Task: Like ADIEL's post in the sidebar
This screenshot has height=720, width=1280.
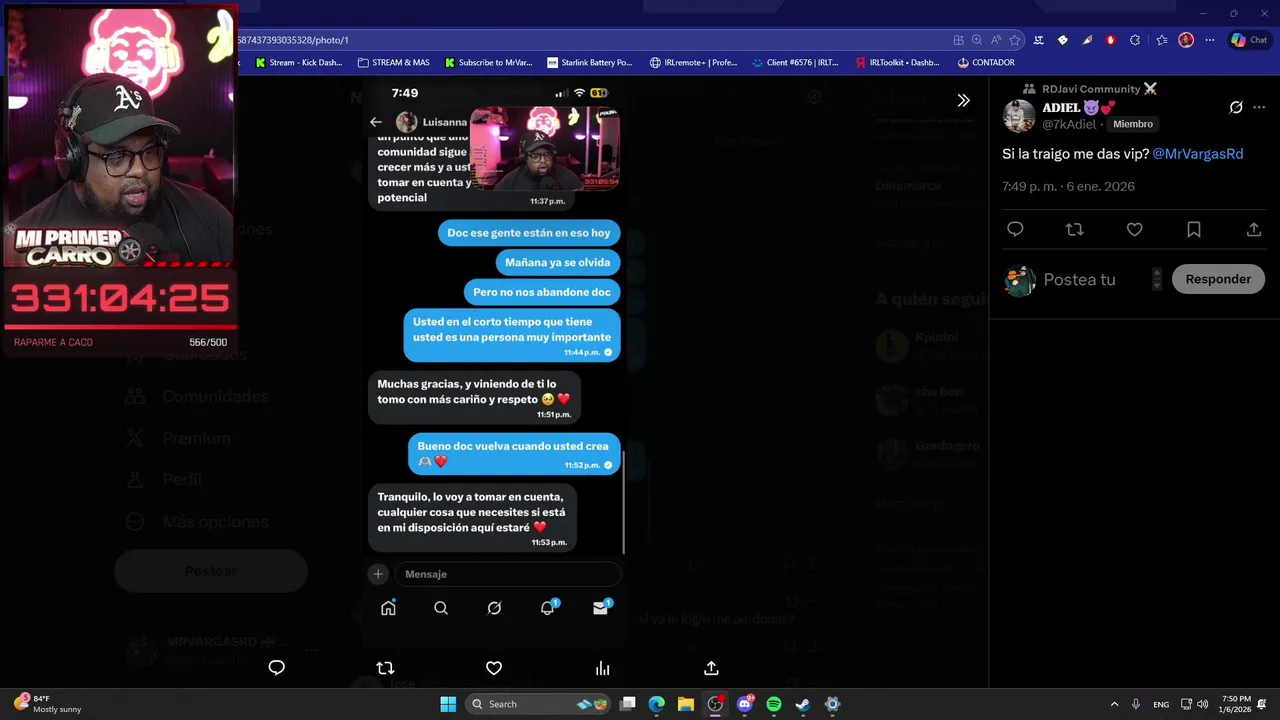Action: tap(1134, 229)
